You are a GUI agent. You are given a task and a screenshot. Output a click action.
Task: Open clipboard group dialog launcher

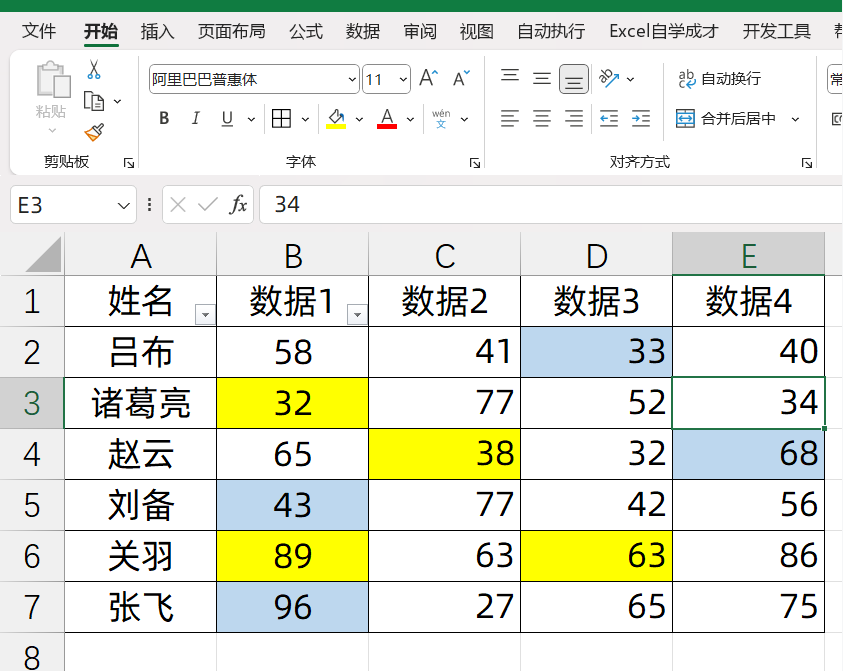coord(129,163)
